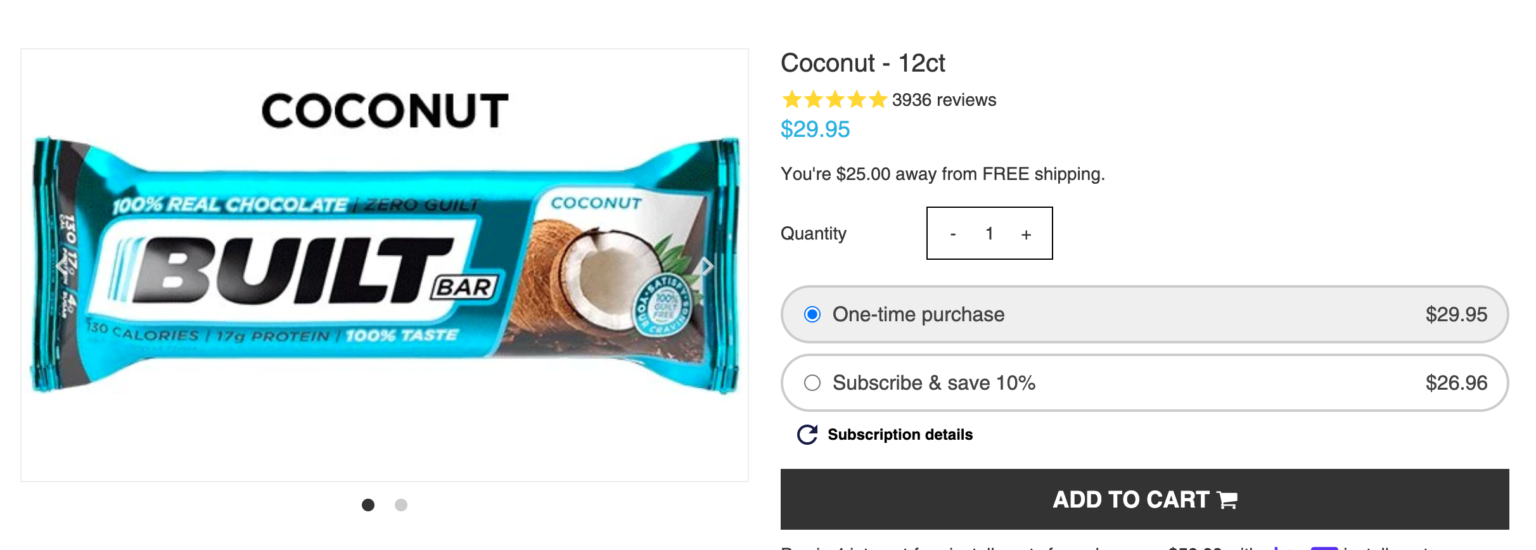
Task: Choose the Subscribe & save 10% option
Action: pyautogui.click(x=812, y=383)
